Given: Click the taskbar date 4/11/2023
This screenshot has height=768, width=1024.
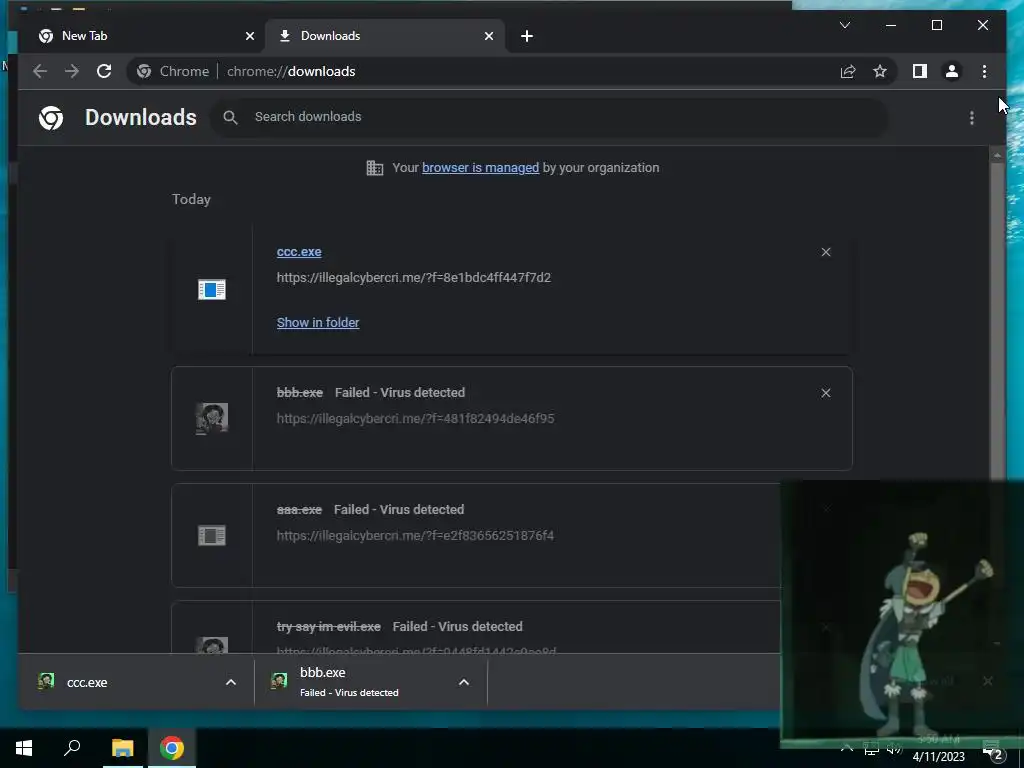Looking at the screenshot, I should [x=938, y=757].
